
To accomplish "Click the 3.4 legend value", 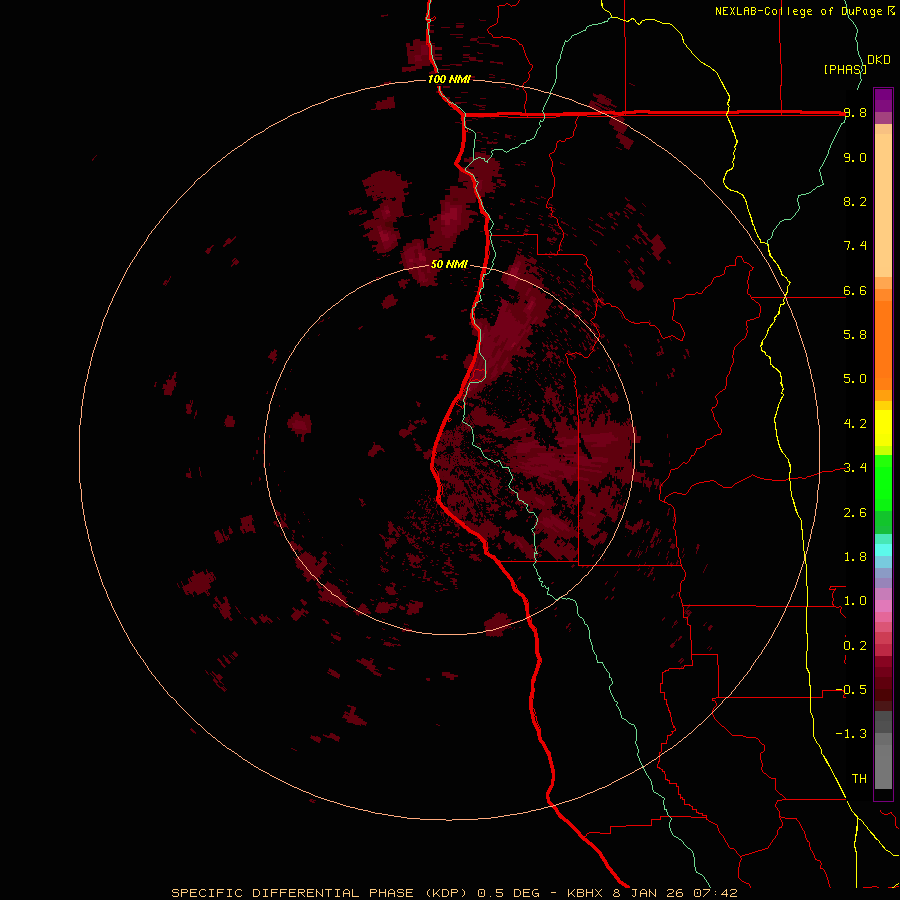I will [x=855, y=468].
